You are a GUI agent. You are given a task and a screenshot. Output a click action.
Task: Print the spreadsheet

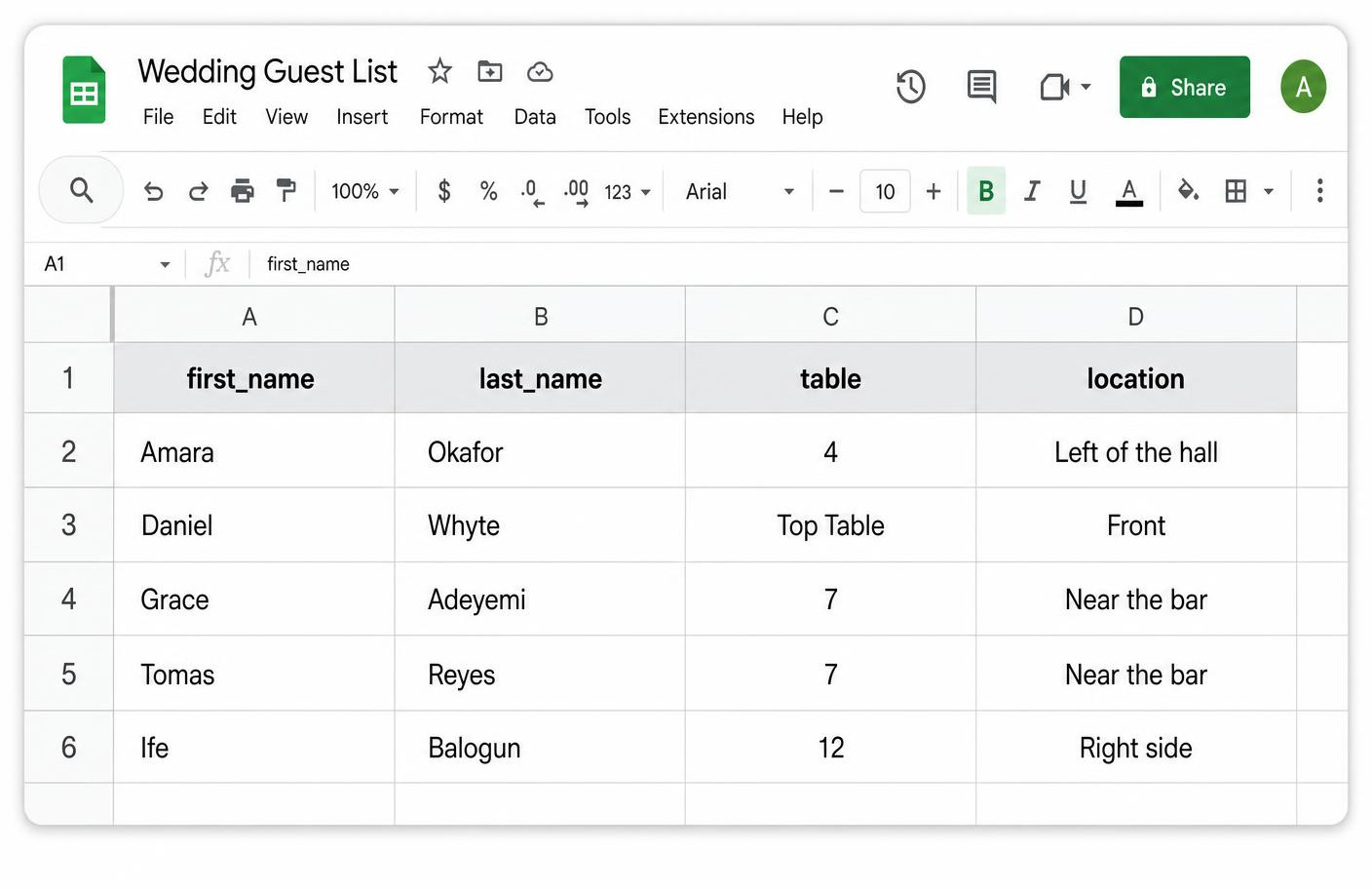pyautogui.click(x=242, y=191)
